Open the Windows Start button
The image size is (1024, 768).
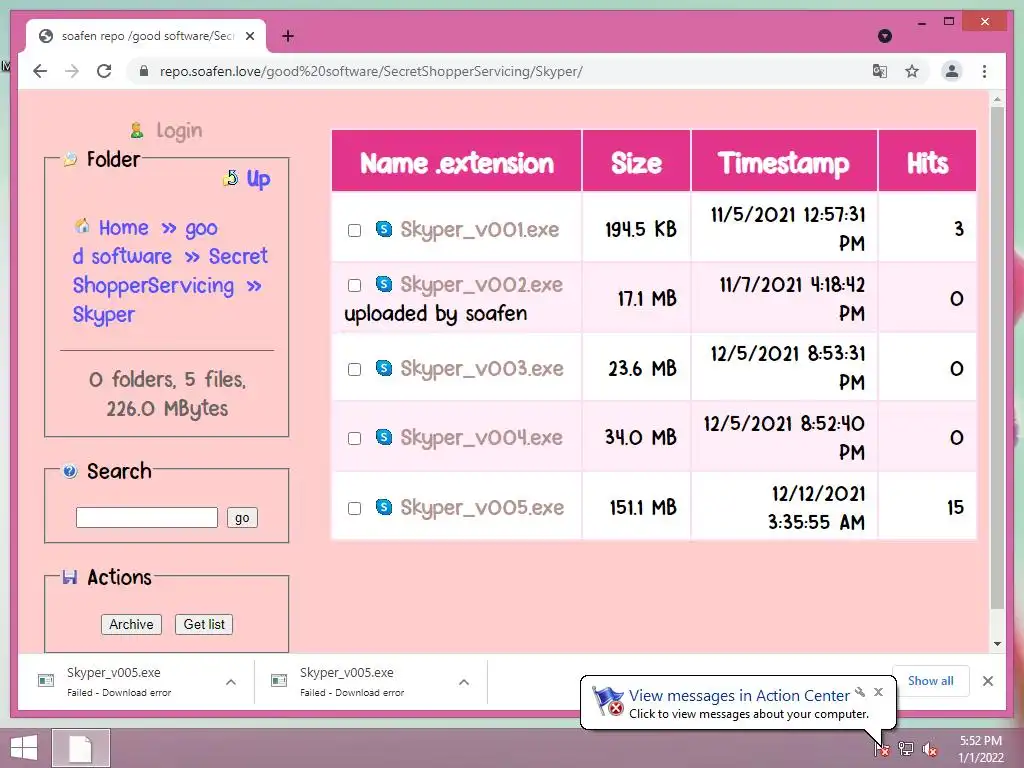click(x=24, y=748)
